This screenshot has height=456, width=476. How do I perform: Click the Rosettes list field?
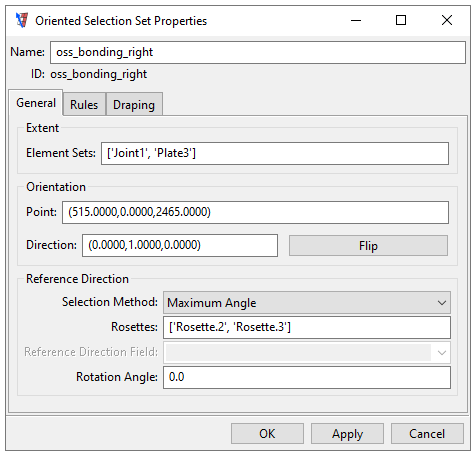(307, 327)
